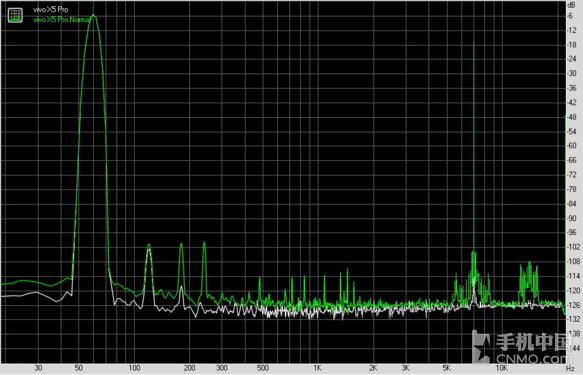This screenshot has width=583, height=375.
Task: Click the '50' frequency axis label
Action: pyautogui.click(x=78, y=368)
